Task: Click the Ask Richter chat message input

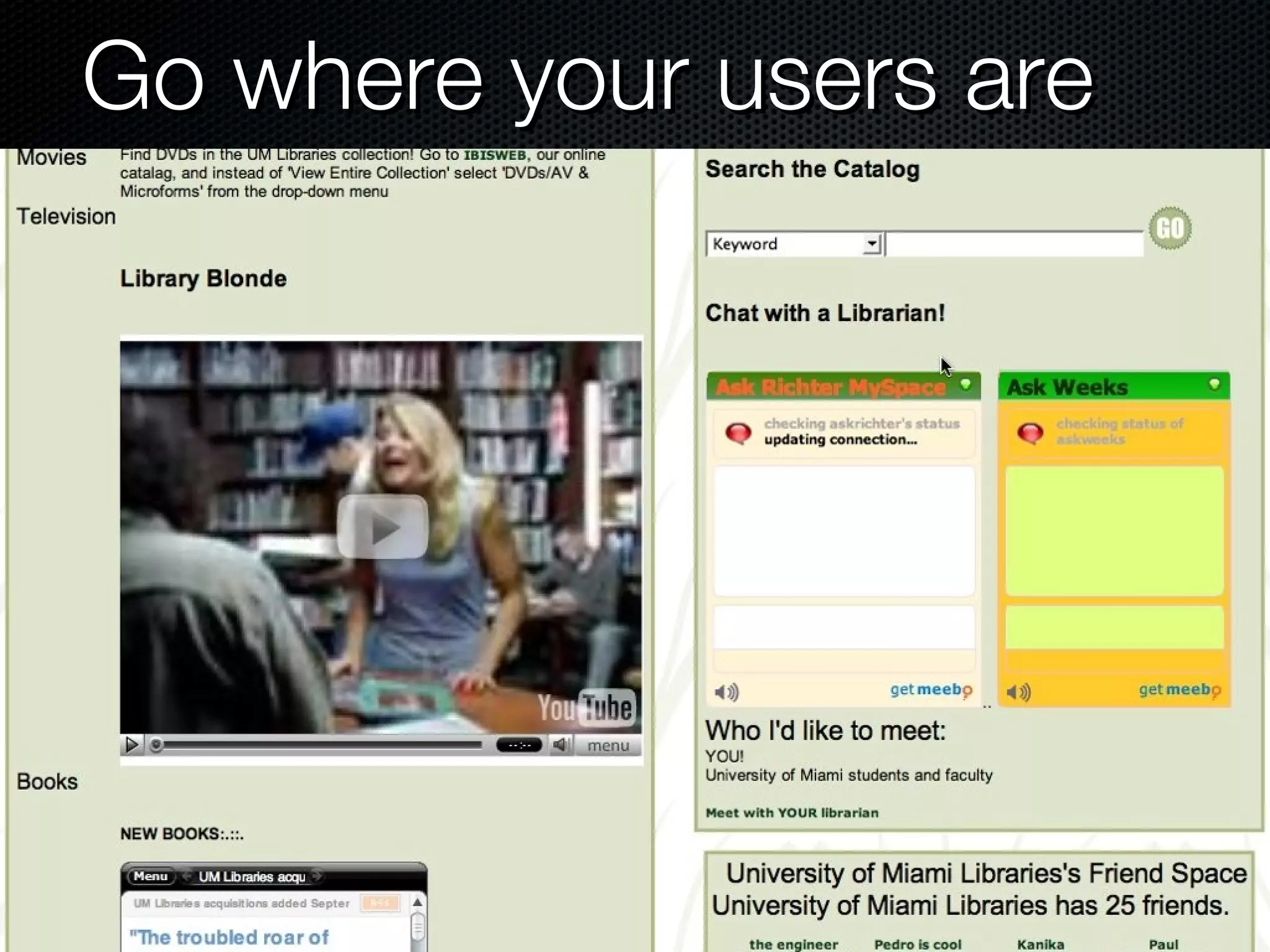Action: 844,627
